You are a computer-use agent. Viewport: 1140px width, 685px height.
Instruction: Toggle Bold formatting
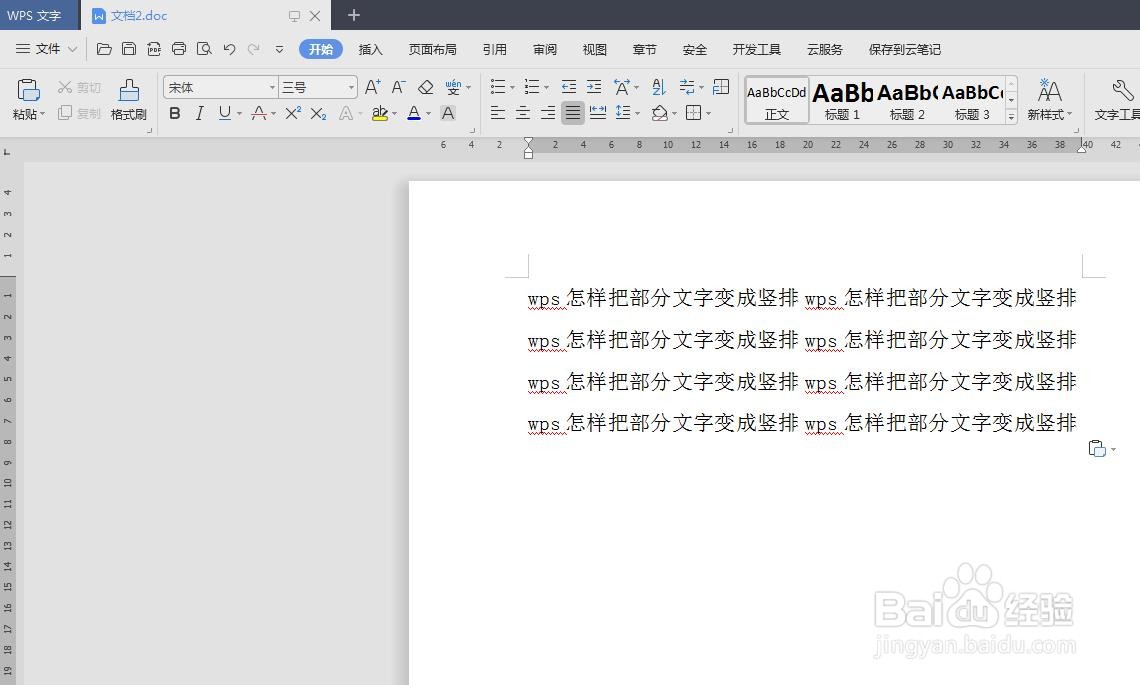click(x=174, y=113)
